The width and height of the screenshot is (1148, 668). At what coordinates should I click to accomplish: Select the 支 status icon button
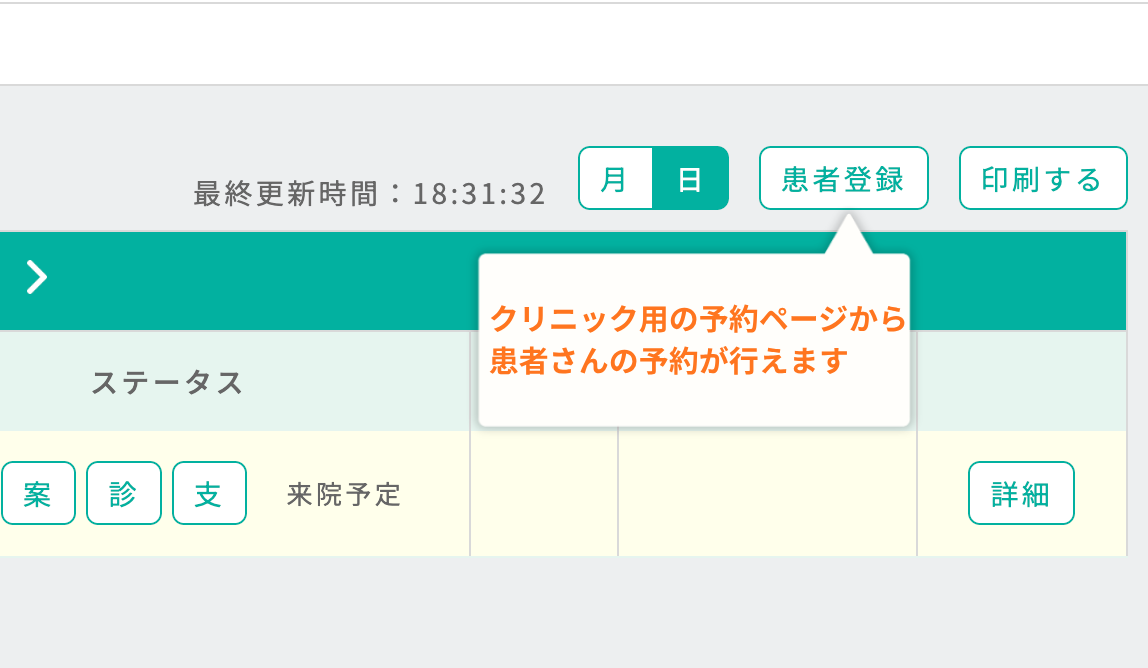click(209, 493)
